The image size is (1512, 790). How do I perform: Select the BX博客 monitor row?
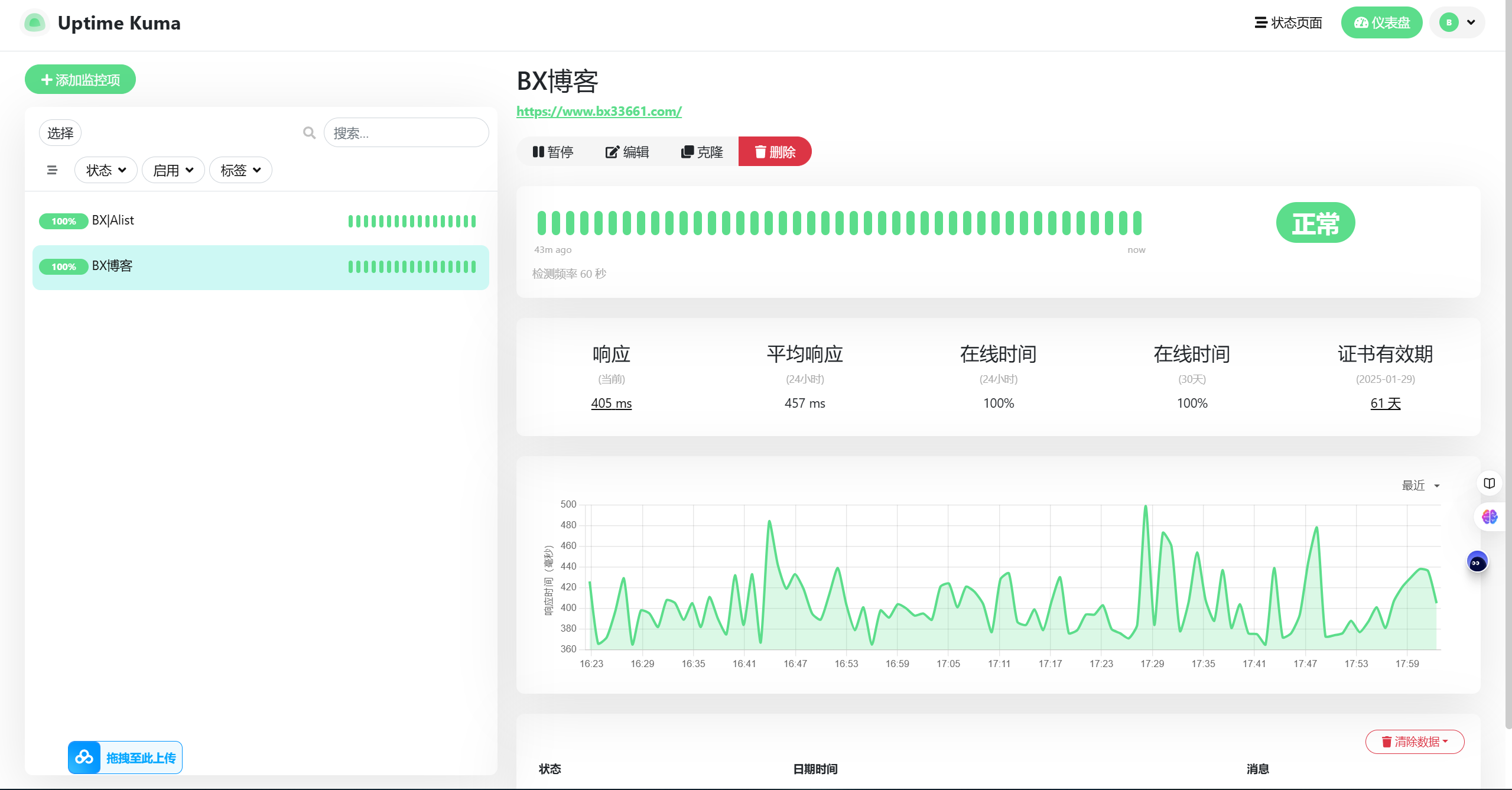pyautogui.click(x=261, y=267)
